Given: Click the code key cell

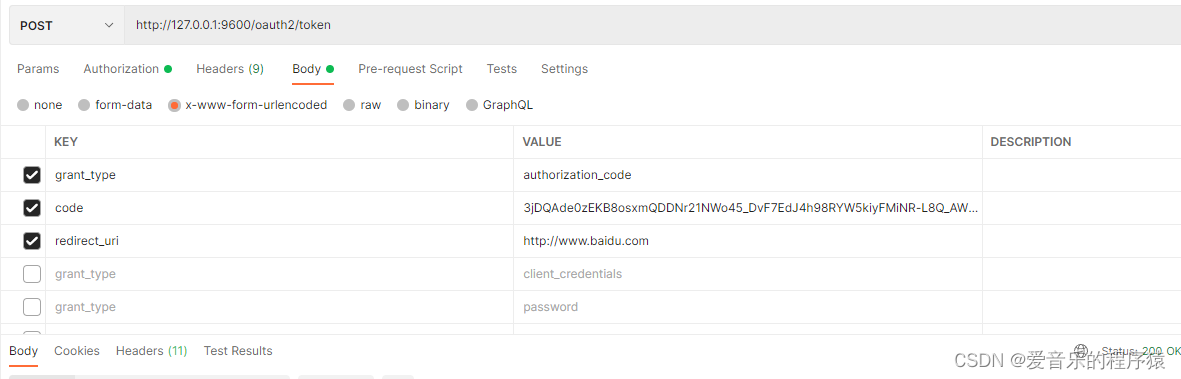Looking at the screenshot, I should (x=280, y=208).
